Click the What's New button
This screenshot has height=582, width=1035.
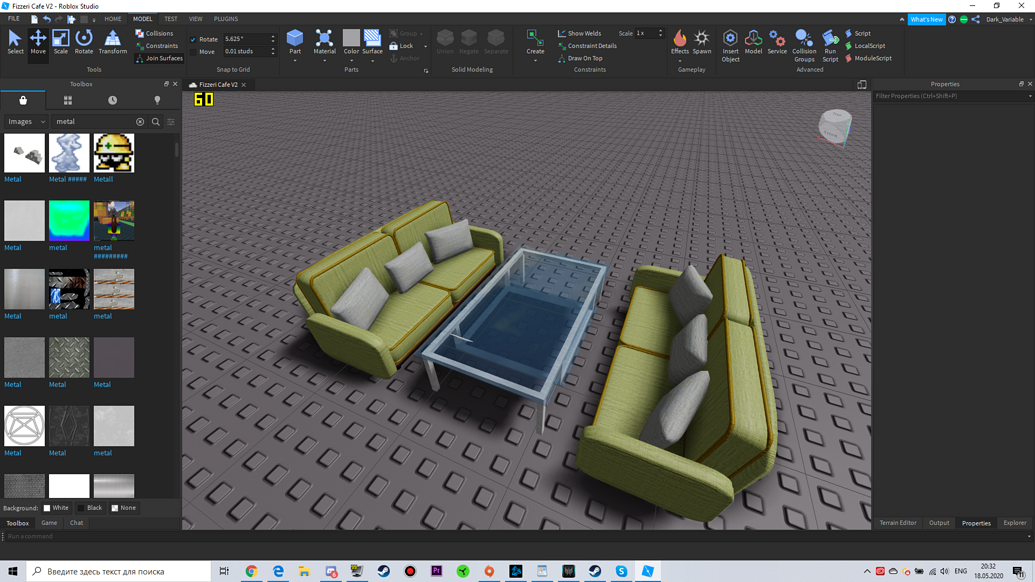tap(925, 18)
